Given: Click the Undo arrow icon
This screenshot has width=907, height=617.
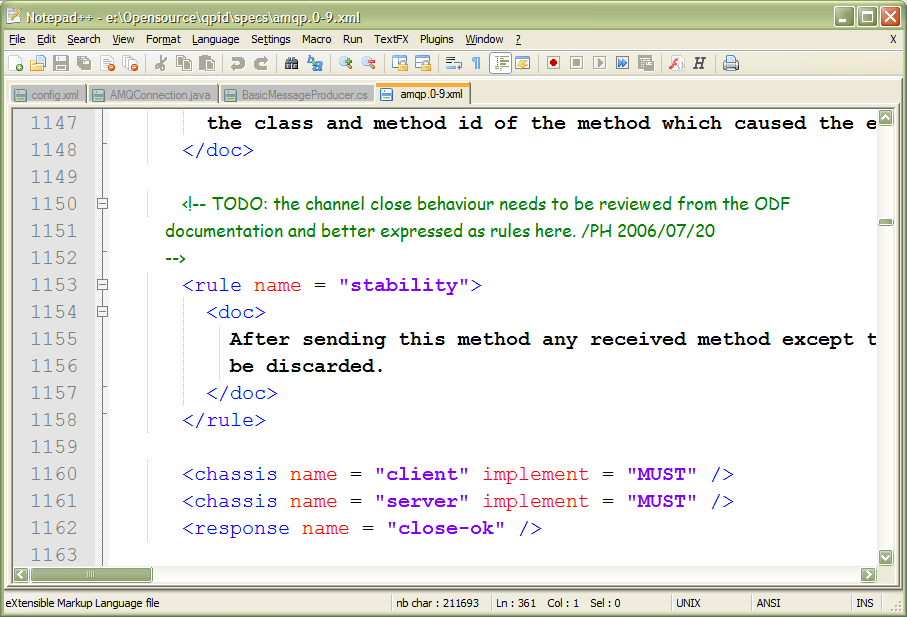Looking at the screenshot, I should [x=238, y=62].
